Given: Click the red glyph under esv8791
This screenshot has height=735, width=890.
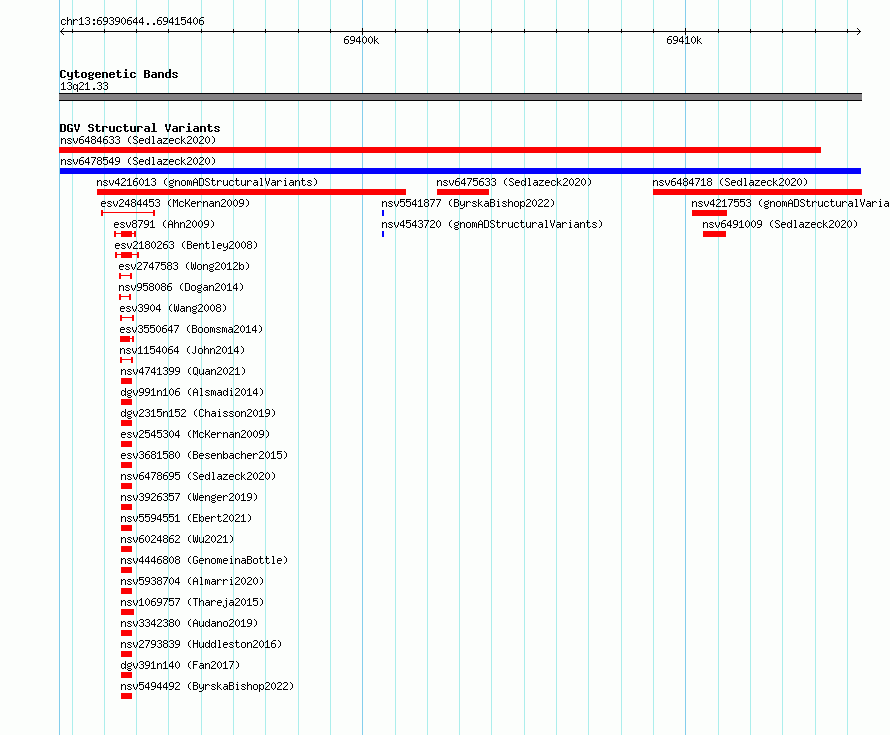Looking at the screenshot, I should 125,234.
